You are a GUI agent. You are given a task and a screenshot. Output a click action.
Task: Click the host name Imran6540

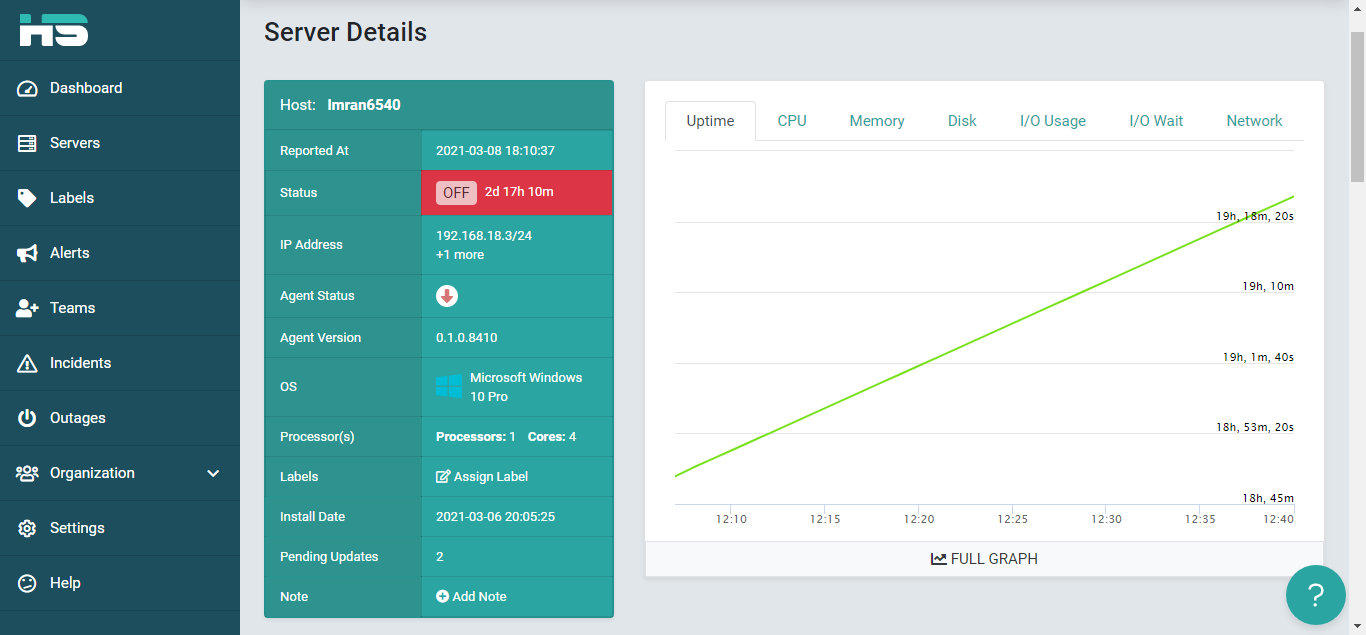click(x=364, y=105)
